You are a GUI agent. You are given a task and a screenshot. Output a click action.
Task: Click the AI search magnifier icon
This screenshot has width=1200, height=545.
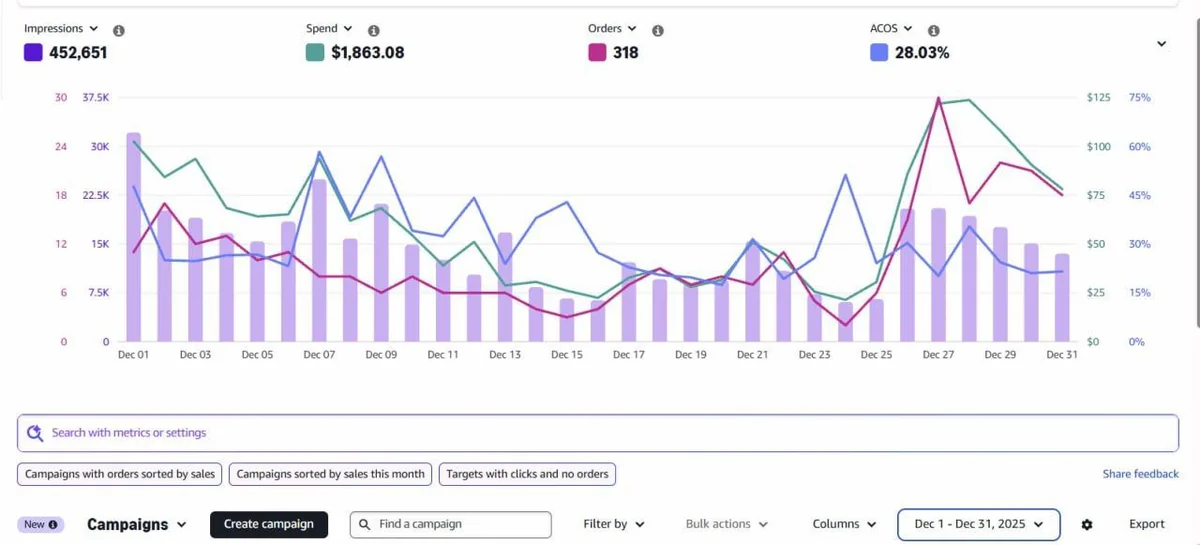coord(35,433)
